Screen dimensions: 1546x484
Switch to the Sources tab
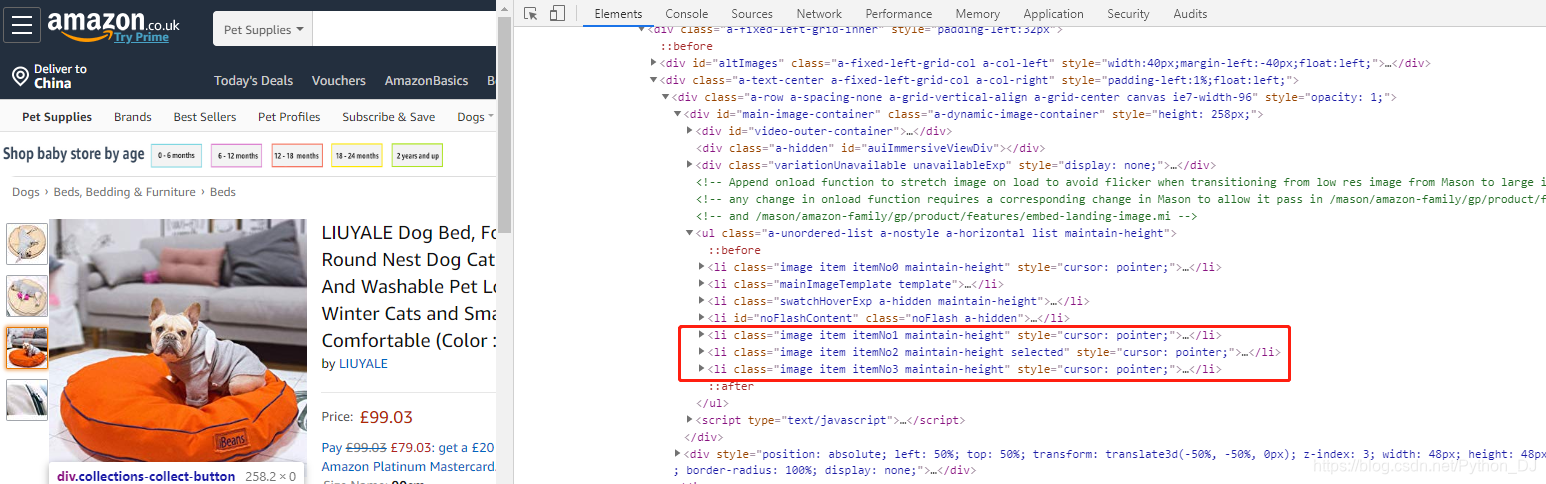click(752, 14)
